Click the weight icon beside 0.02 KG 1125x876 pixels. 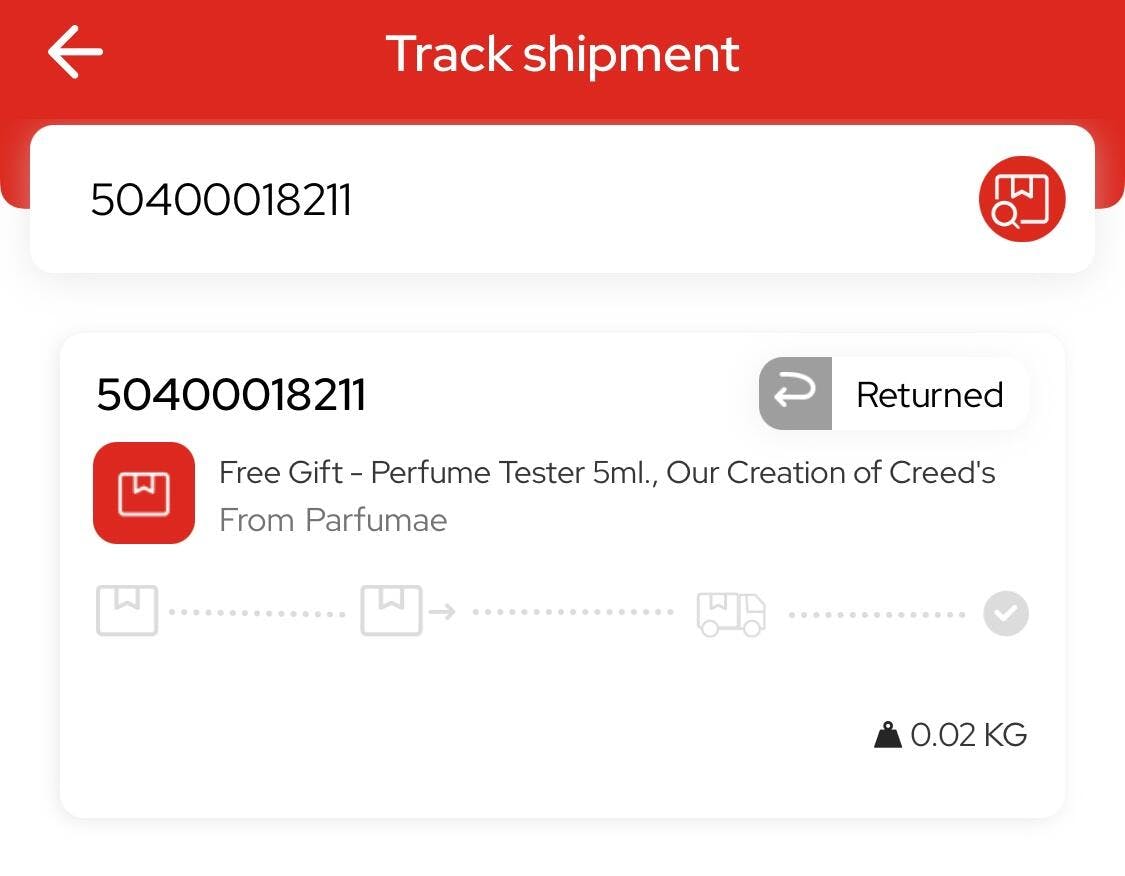pos(887,736)
